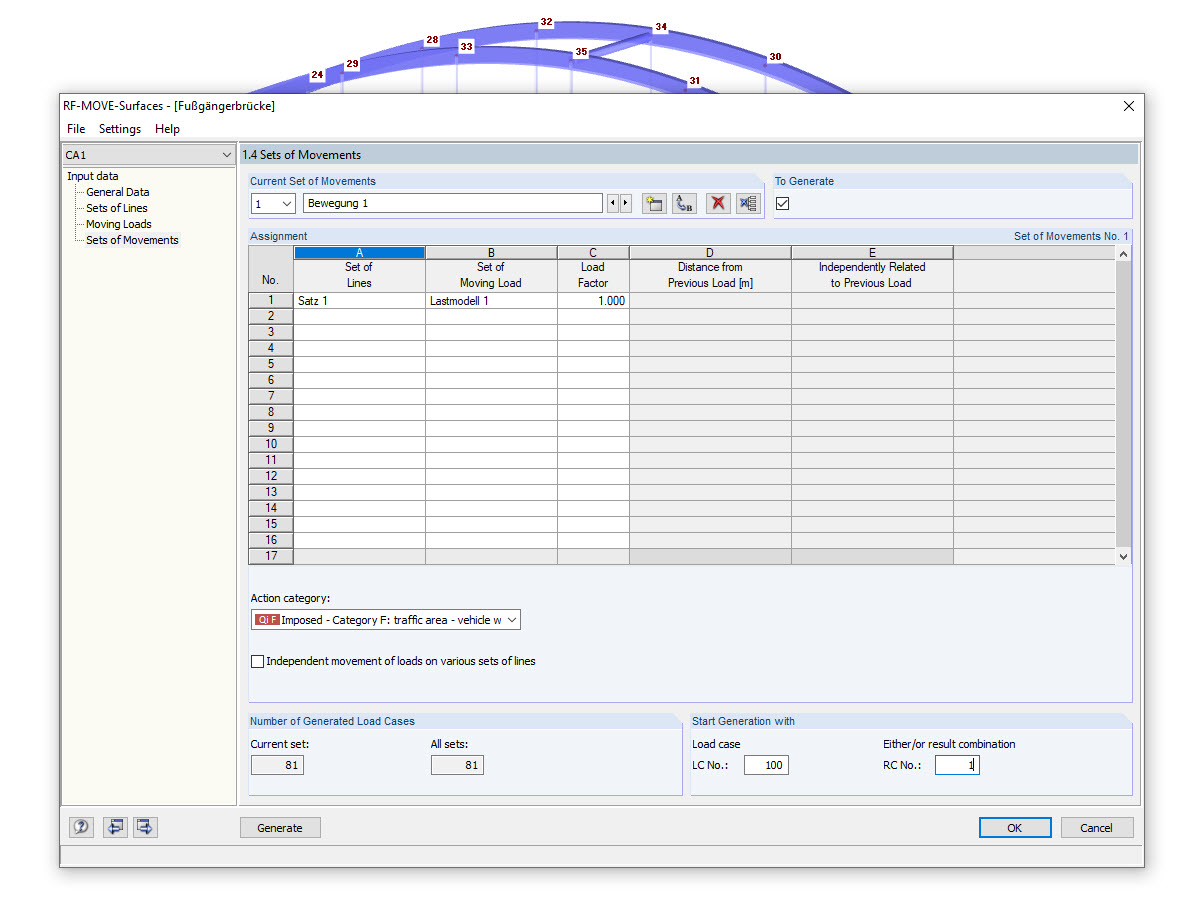The image size is (1200, 900).
Task: Rename the current set of movements
Action: tap(684, 203)
